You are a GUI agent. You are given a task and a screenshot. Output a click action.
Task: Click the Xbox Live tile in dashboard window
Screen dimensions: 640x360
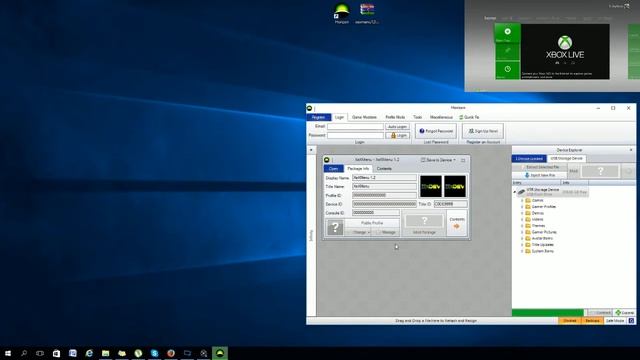coord(565,51)
